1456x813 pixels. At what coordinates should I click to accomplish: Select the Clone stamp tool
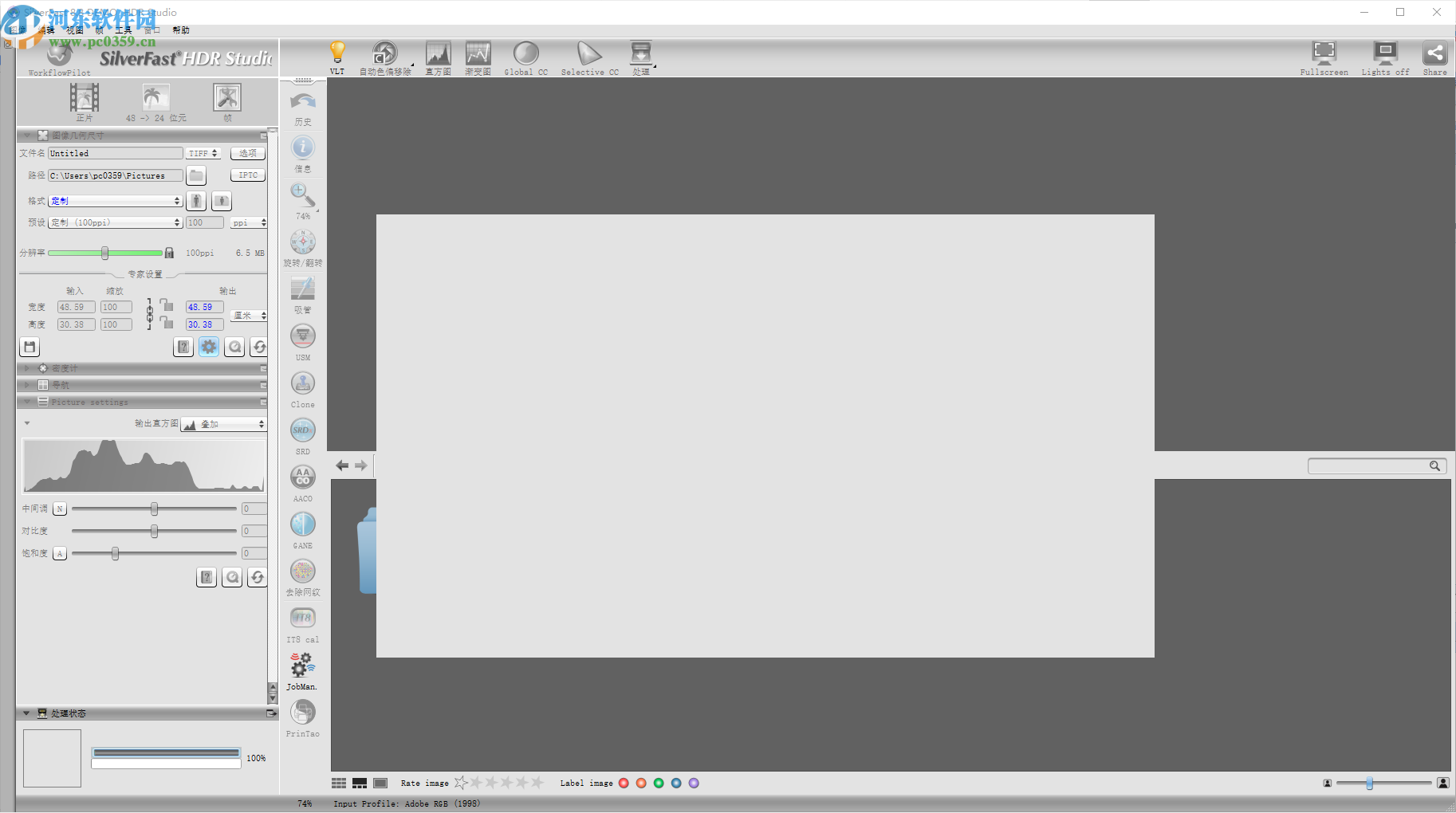303,389
